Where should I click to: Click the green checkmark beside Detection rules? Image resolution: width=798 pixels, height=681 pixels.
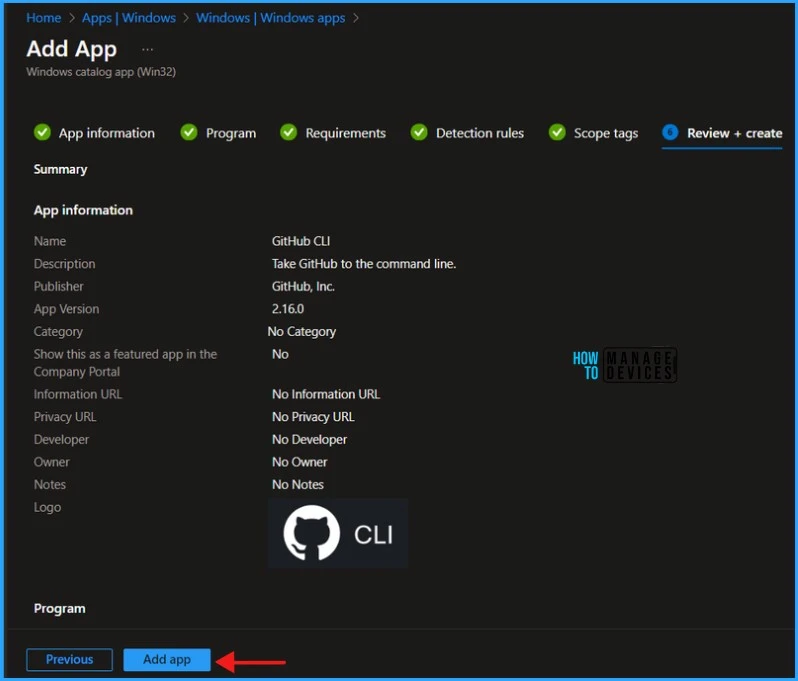click(419, 132)
